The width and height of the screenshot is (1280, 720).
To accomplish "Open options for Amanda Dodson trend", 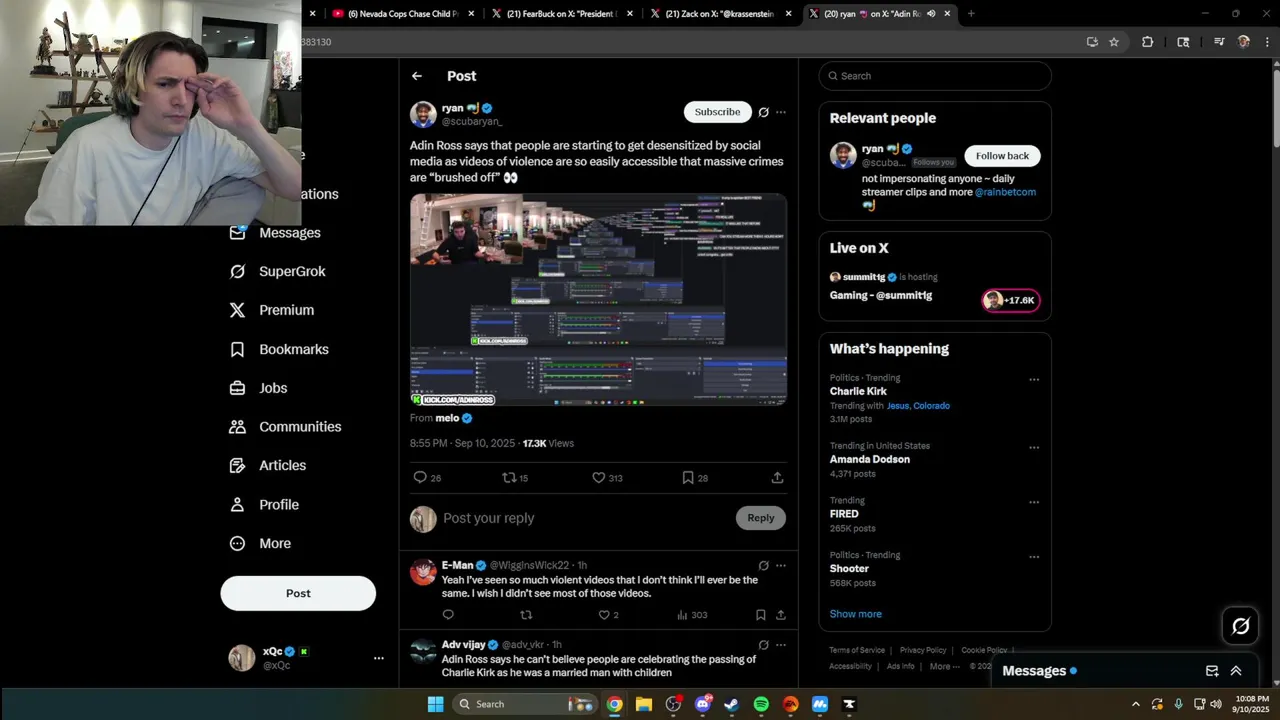I will coord(1034,448).
